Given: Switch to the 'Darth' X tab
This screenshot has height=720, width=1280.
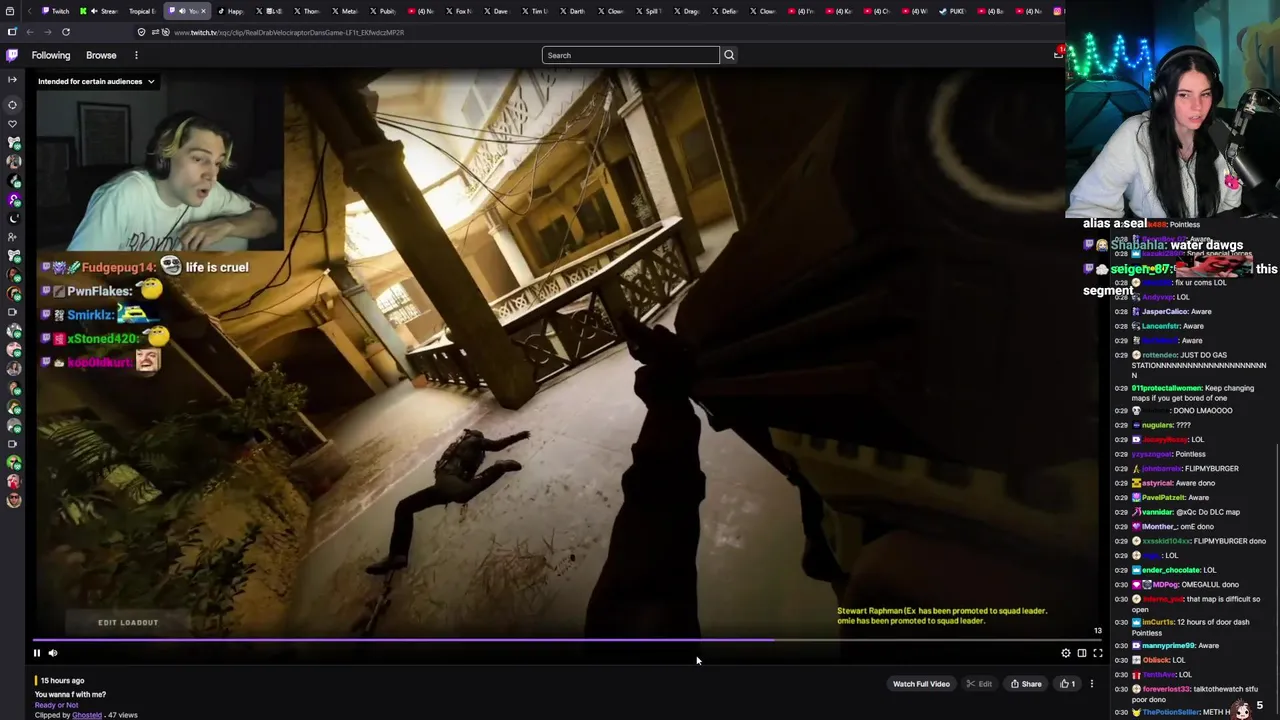Looking at the screenshot, I should coord(572,11).
